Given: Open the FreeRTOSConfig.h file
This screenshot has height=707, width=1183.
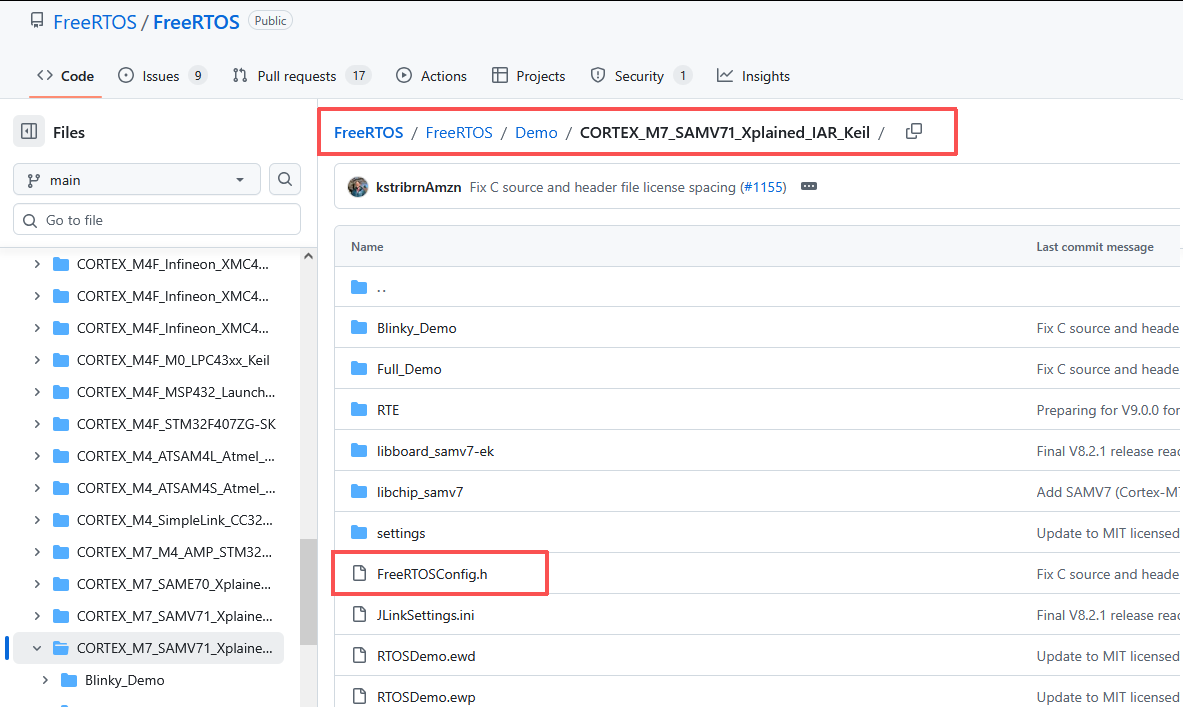Looking at the screenshot, I should click(432, 573).
